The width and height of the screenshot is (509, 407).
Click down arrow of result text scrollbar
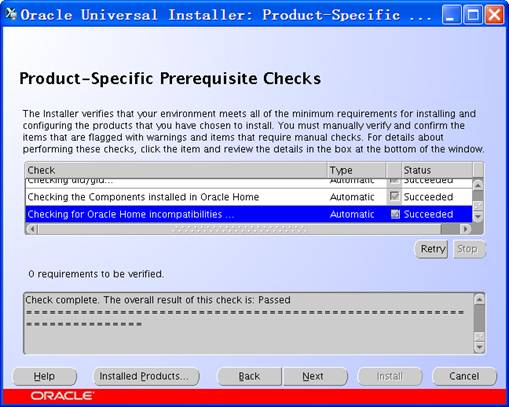[x=479, y=348]
